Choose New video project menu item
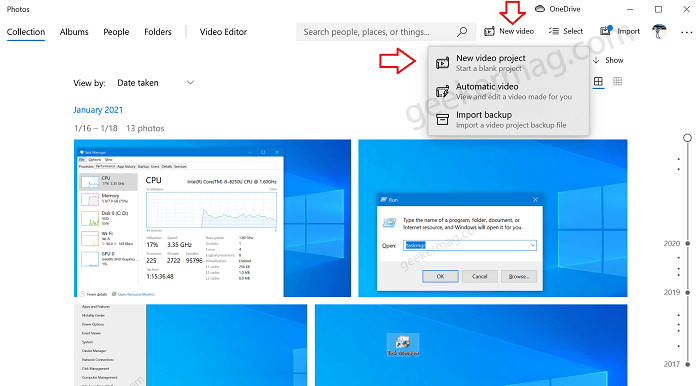This screenshot has height=386, width=700. tap(508, 63)
